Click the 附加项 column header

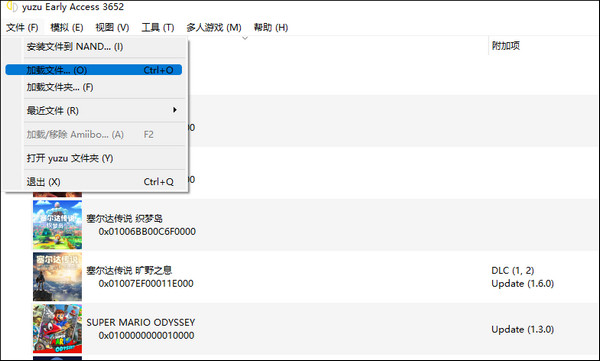click(505, 46)
